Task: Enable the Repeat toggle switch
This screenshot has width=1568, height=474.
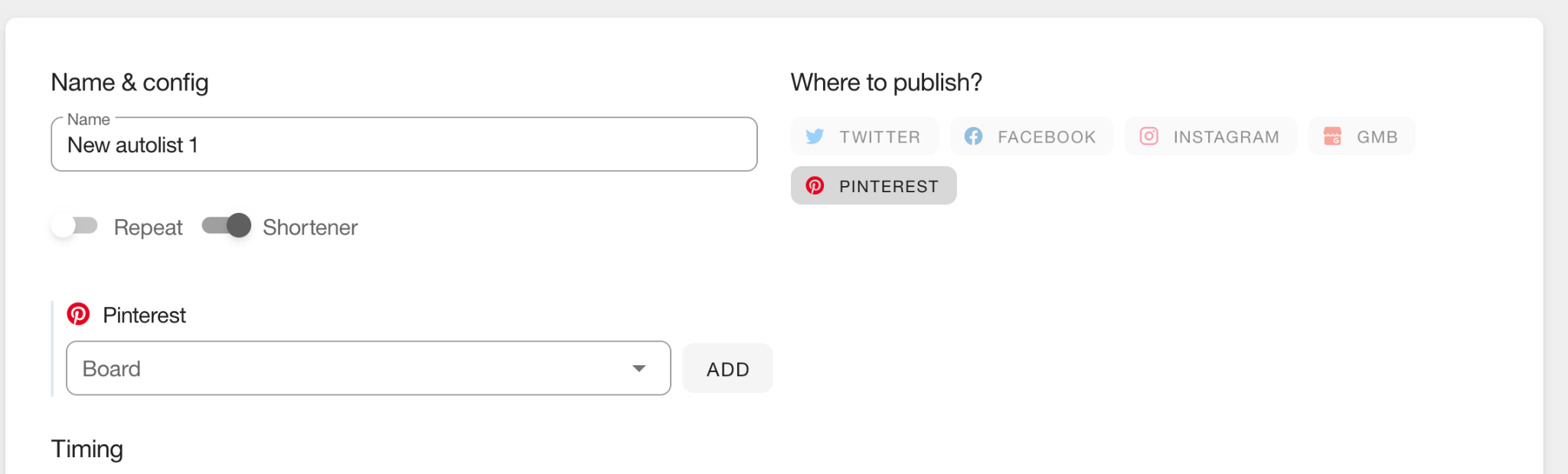Action: pyautogui.click(x=74, y=226)
